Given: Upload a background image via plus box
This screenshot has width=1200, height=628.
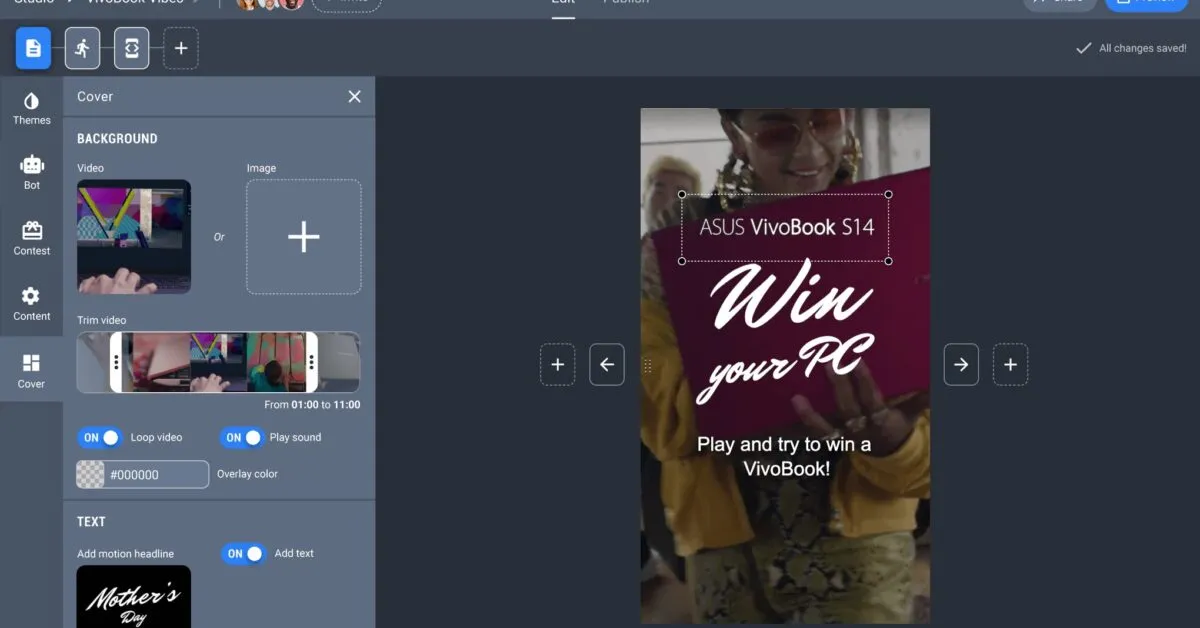Looking at the screenshot, I should click(304, 237).
